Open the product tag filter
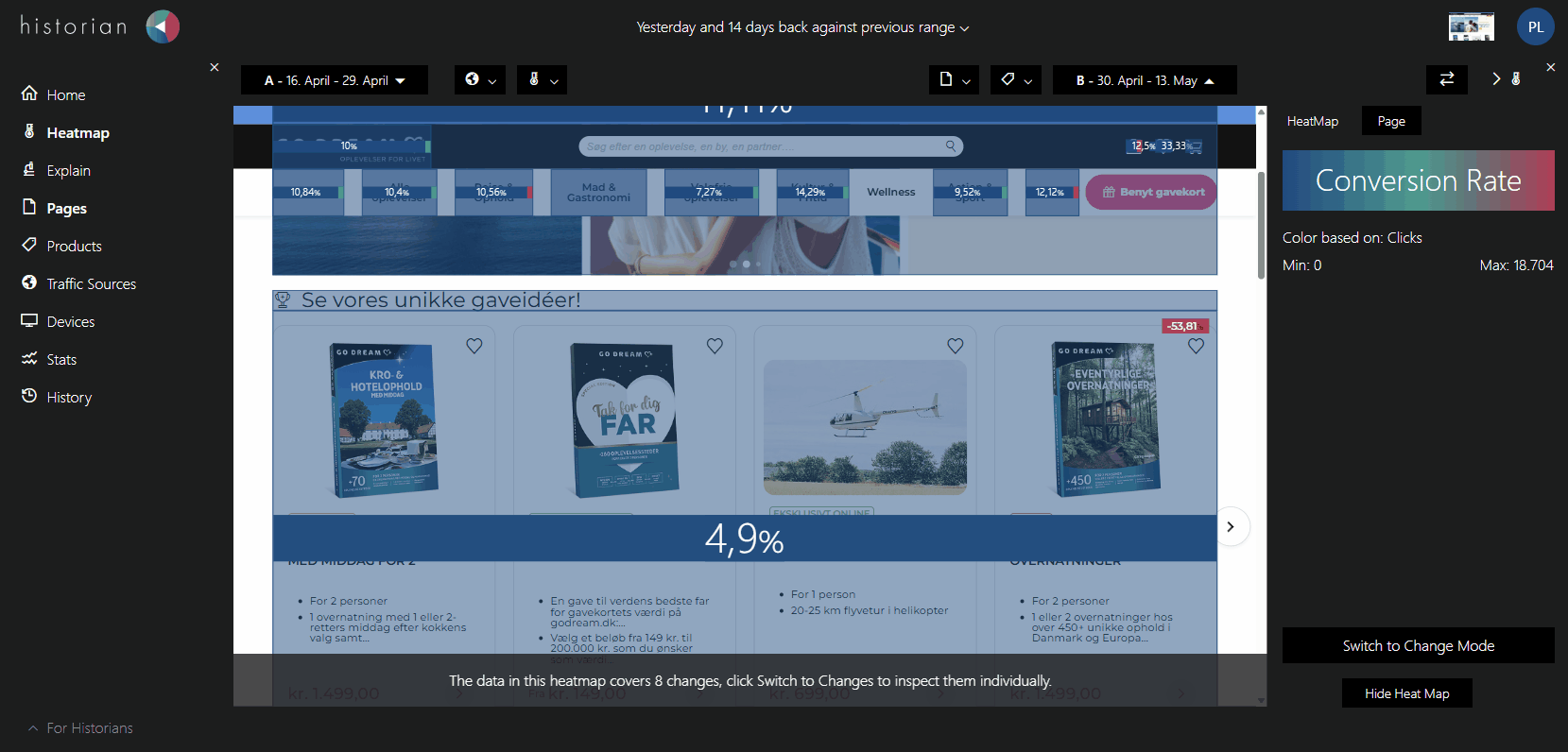The height and width of the screenshot is (752, 1568). click(x=1016, y=80)
